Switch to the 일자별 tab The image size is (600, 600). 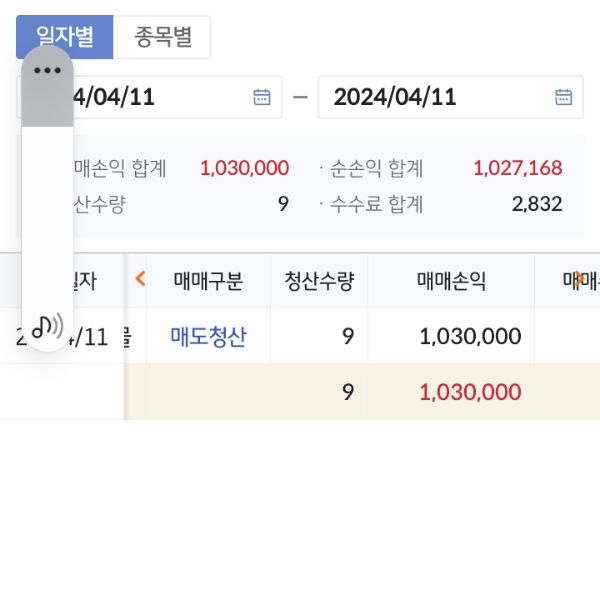pyautogui.click(x=65, y=37)
